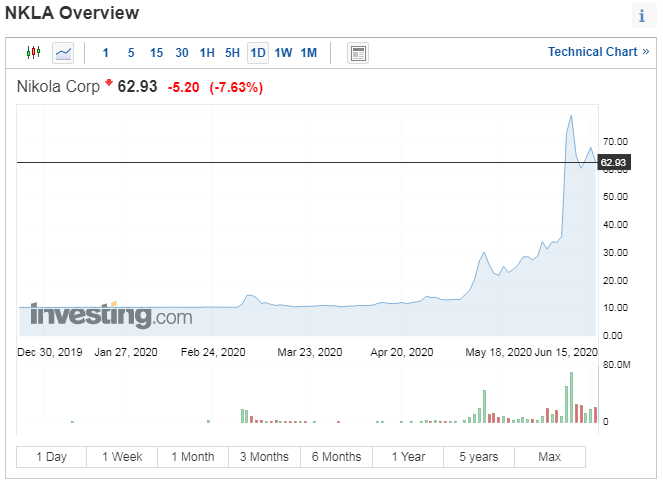Set chart interval to 1 minute
663x490 pixels.
pyautogui.click(x=106, y=53)
